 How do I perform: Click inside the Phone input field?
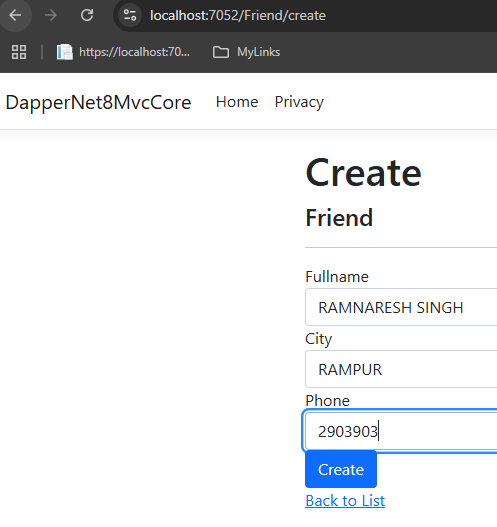(x=401, y=431)
